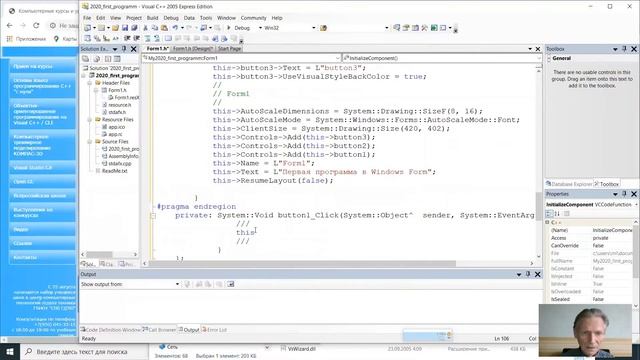This screenshot has height=360, width=640.
Task: Click the browser reload button
Action: pyautogui.click(x=36, y=25)
